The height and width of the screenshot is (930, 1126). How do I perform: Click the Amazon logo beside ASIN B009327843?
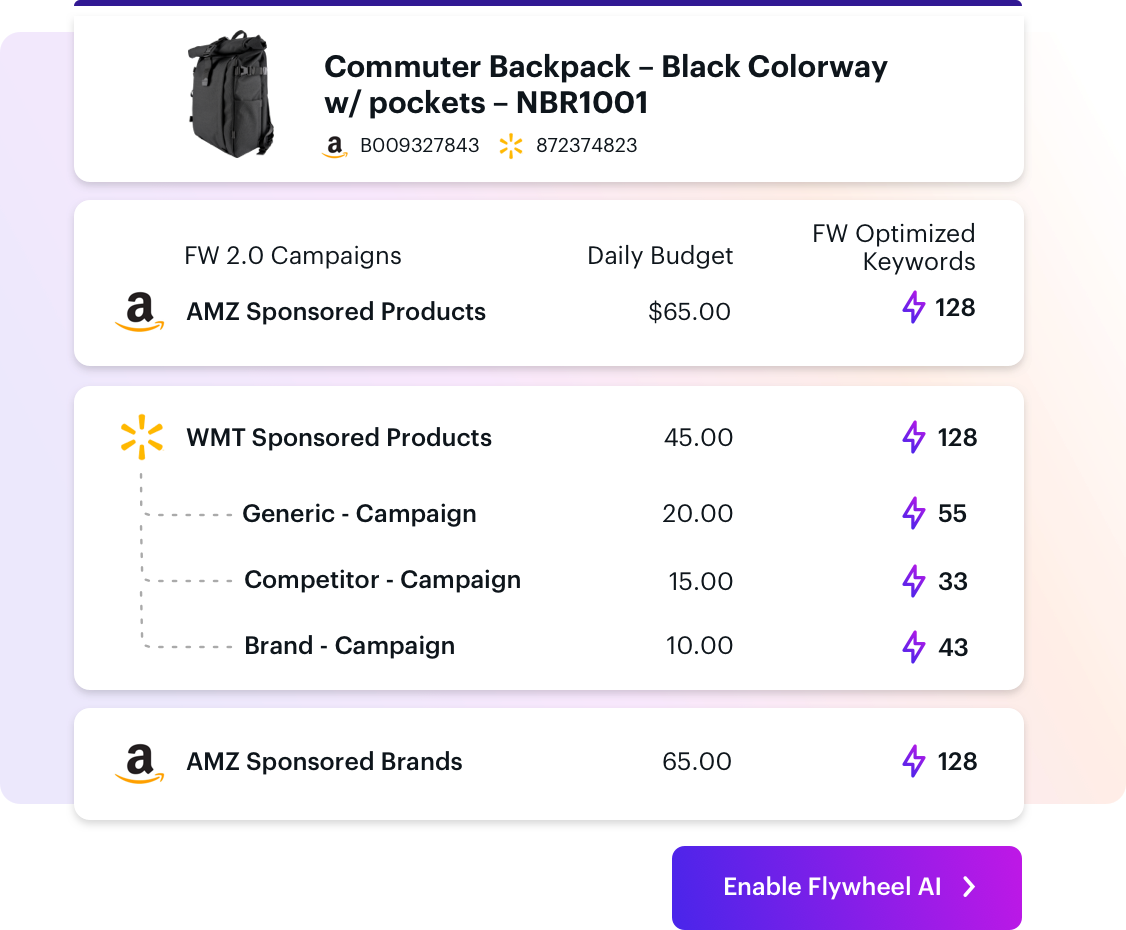click(335, 147)
